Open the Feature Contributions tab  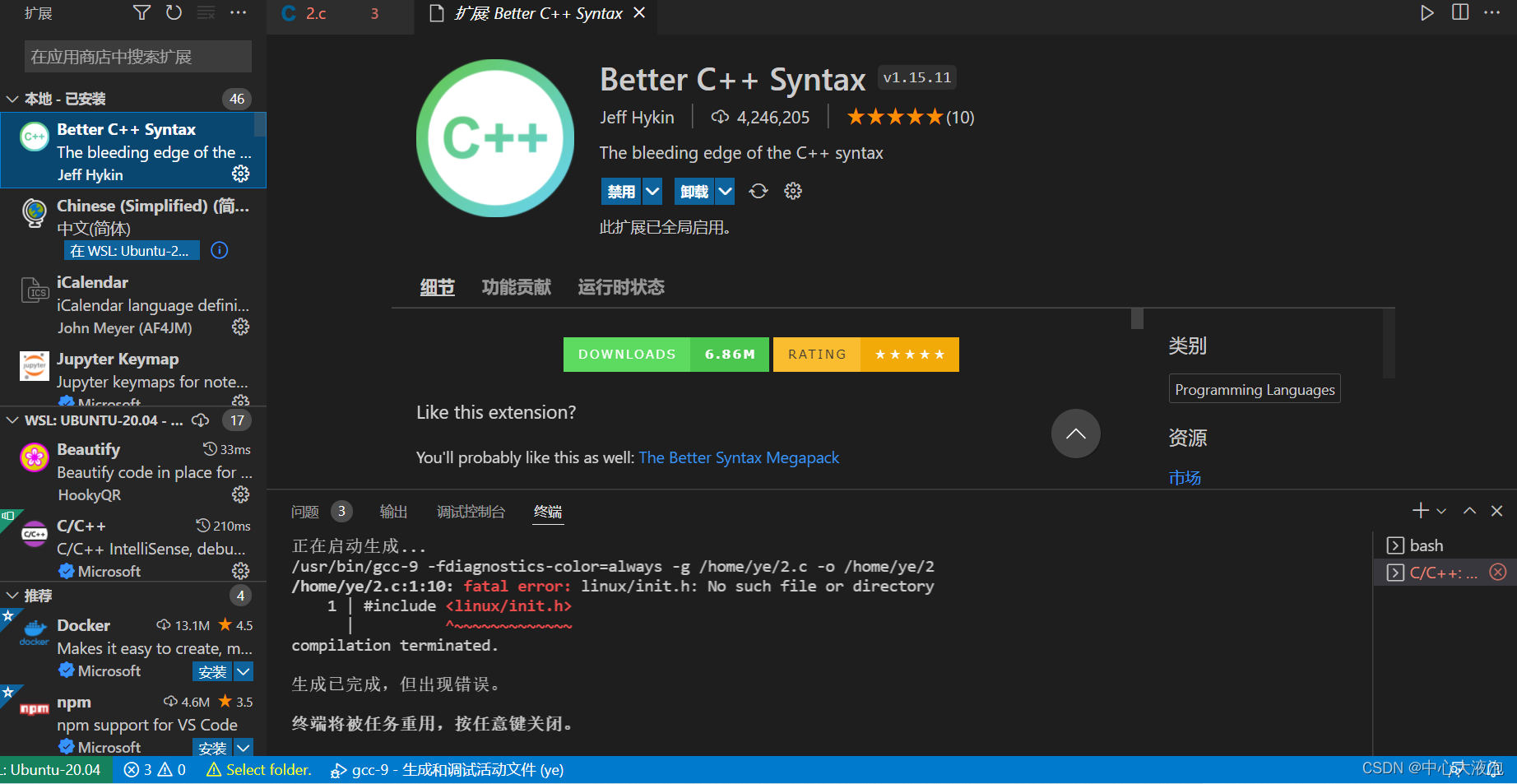pyautogui.click(x=517, y=287)
